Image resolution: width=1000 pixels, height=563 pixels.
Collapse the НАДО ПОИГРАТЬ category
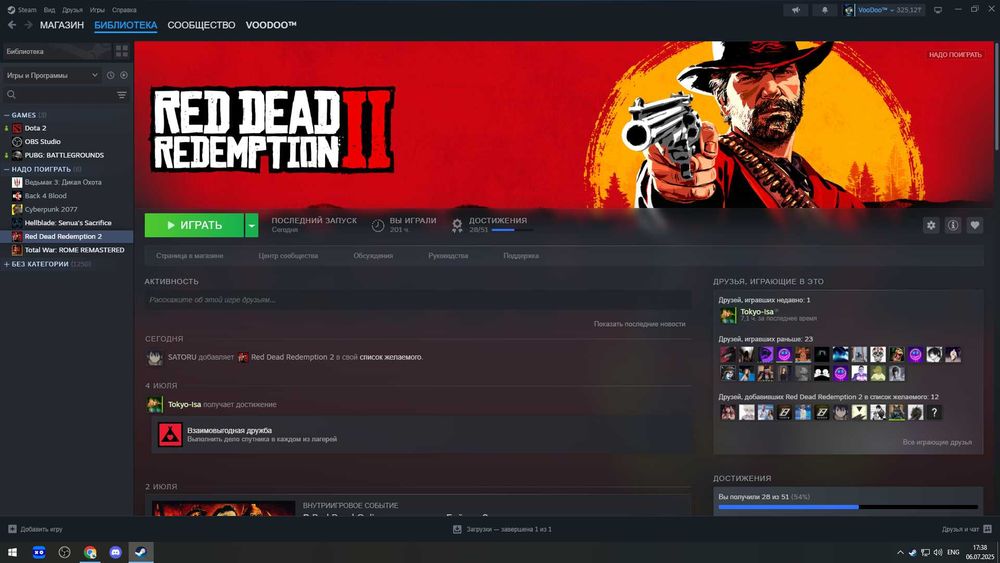pos(7,170)
